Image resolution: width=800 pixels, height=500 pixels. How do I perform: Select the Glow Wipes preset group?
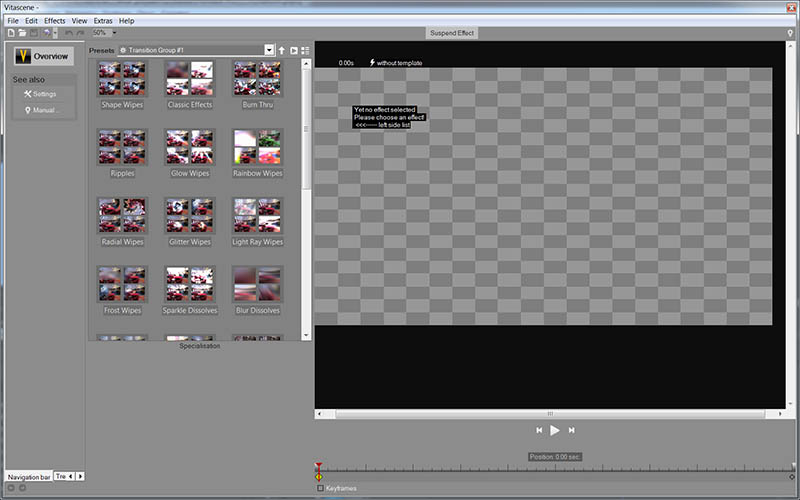[190, 153]
